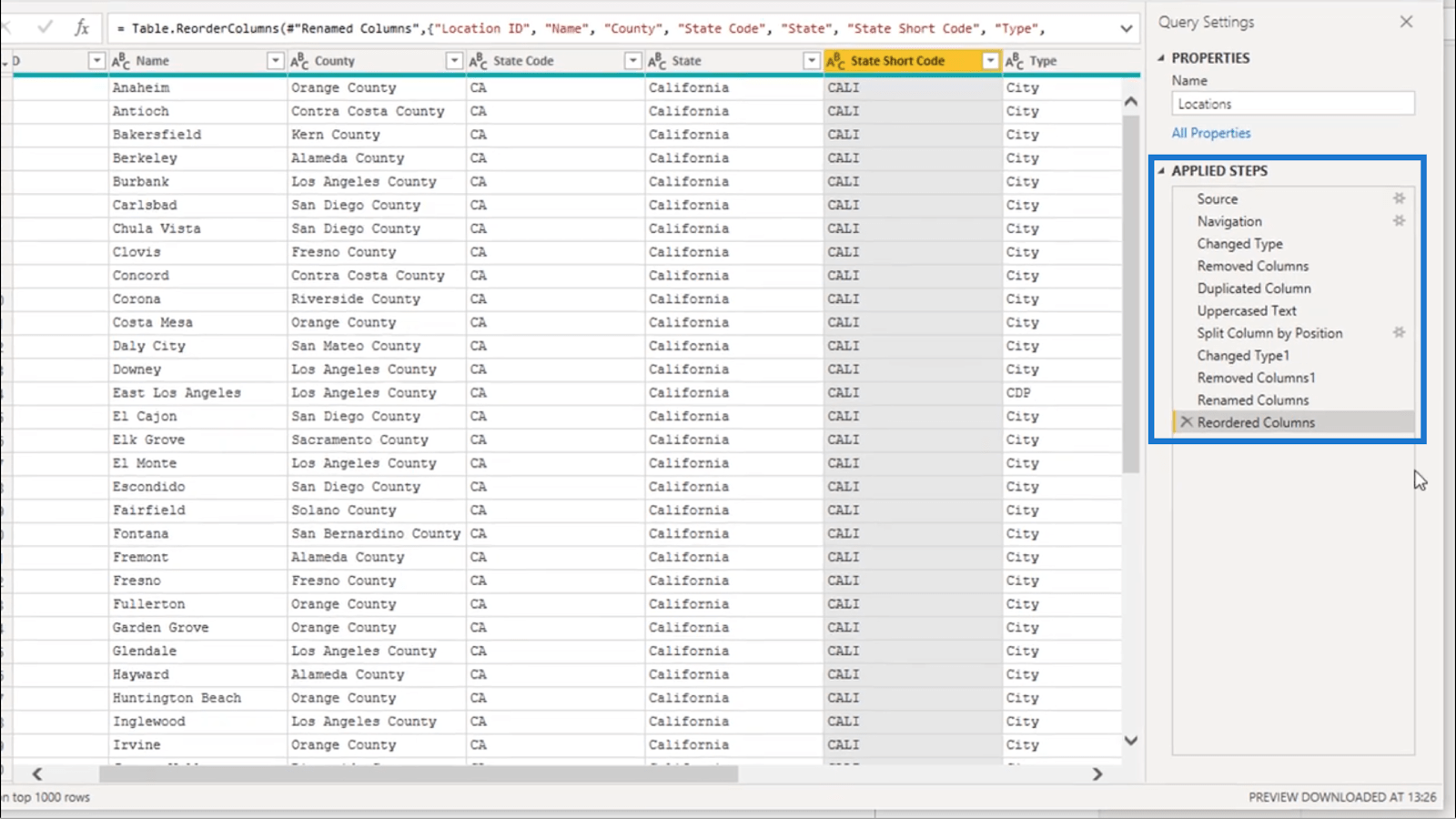Click the Type column data type icon
1456x819 pixels.
pos(1015,61)
